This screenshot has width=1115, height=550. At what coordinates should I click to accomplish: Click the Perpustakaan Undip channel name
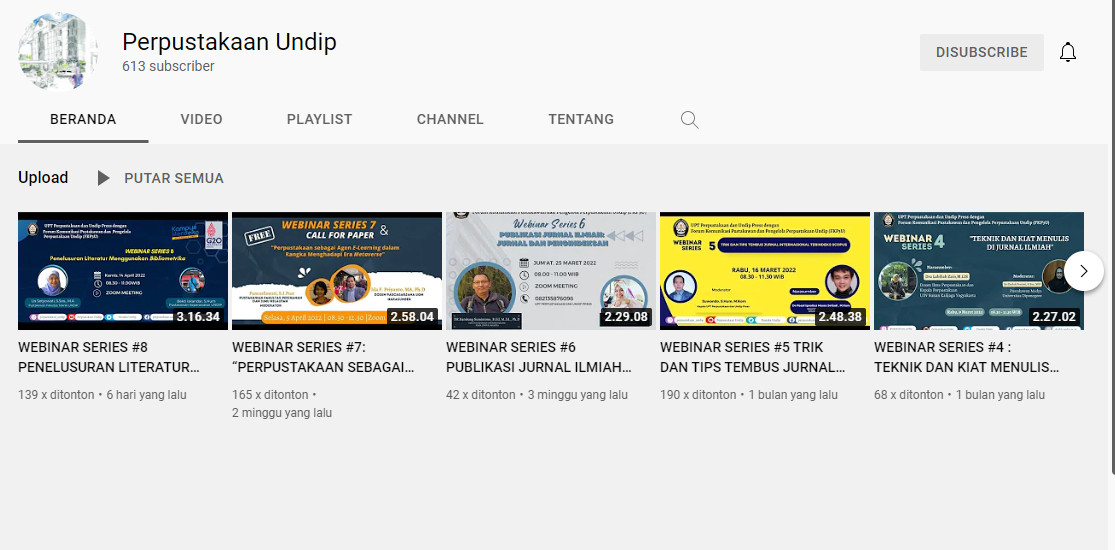229,42
